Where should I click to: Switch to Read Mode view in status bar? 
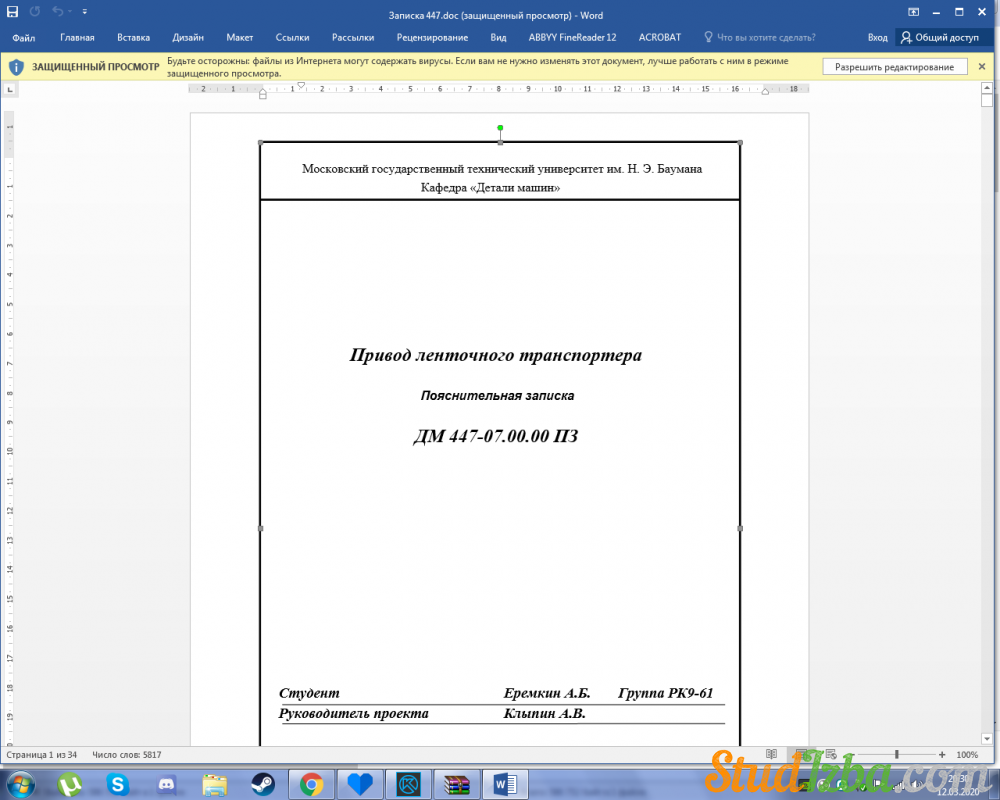click(771, 754)
